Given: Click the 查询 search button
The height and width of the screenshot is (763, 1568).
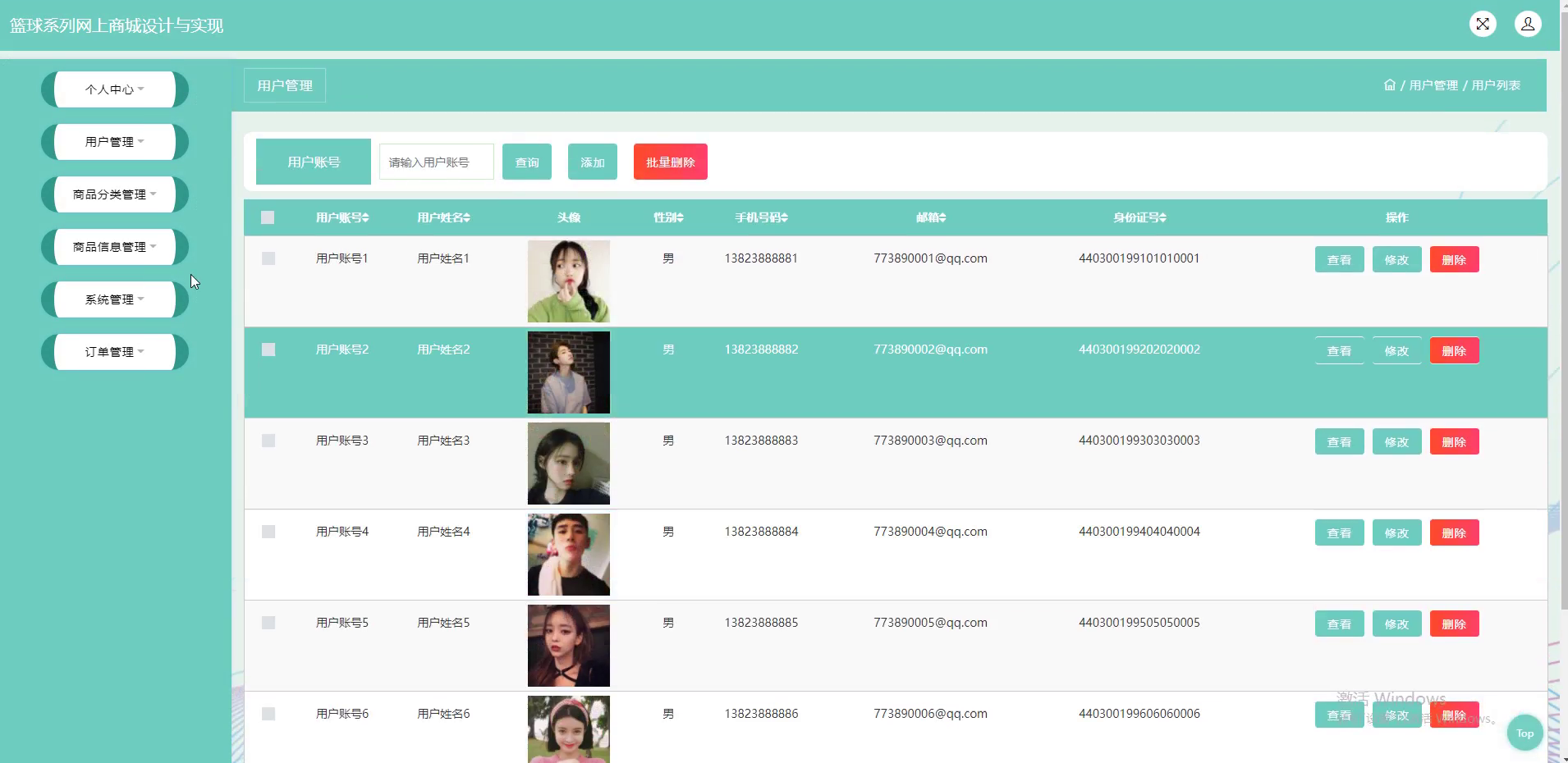Looking at the screenshot, I should coord(527,162).
